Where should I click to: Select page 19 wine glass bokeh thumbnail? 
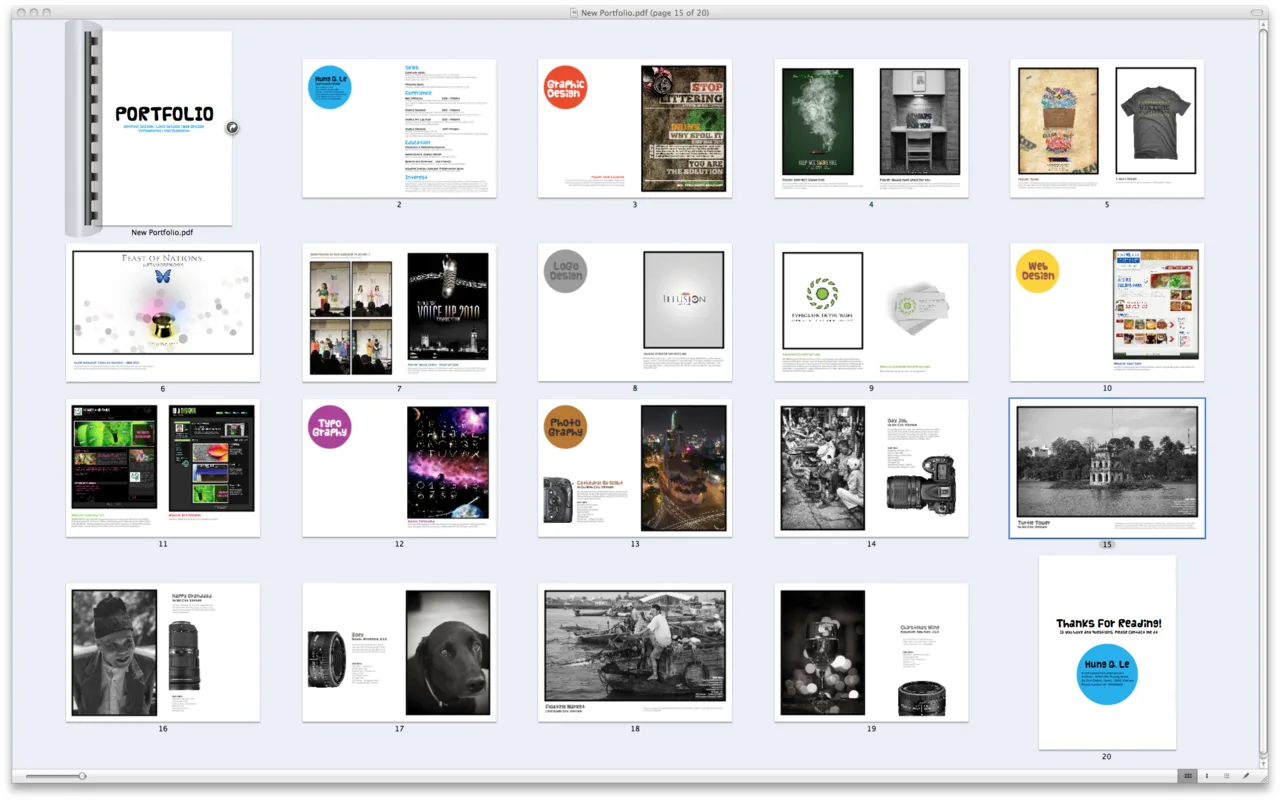pyautogui.click(x=871, y=652)
